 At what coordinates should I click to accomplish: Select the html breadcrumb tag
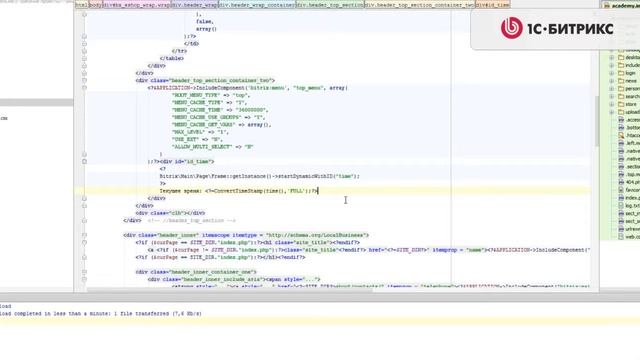[x=81, y=5]
